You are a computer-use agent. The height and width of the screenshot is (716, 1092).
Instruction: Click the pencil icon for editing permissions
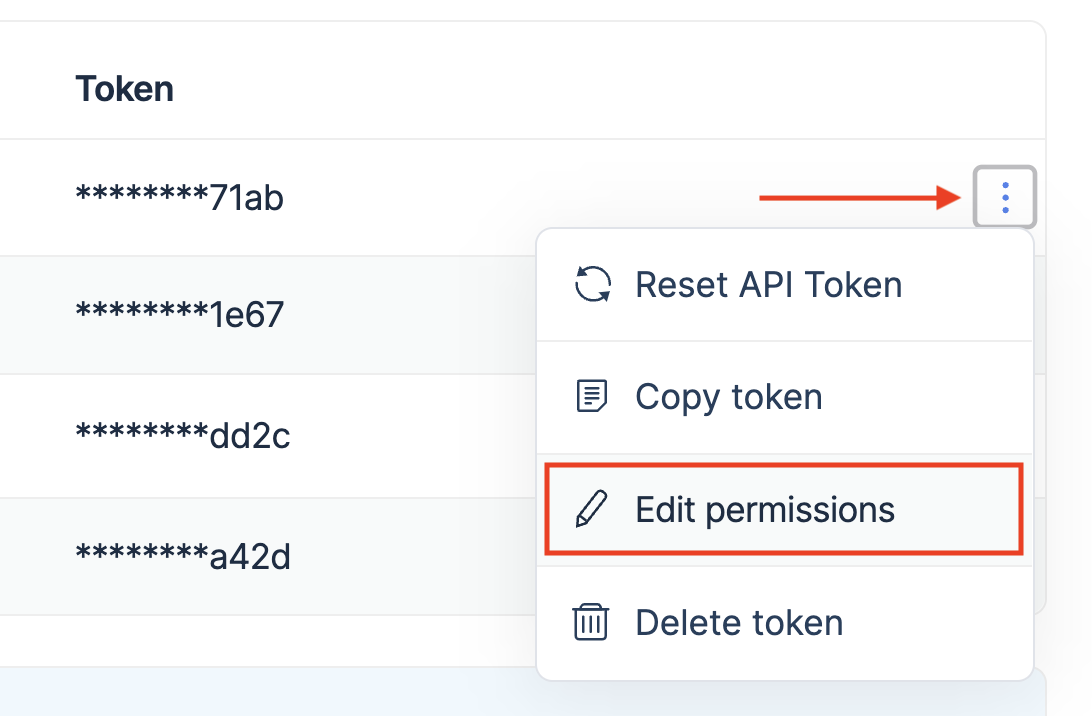click(x=592, y=510)
